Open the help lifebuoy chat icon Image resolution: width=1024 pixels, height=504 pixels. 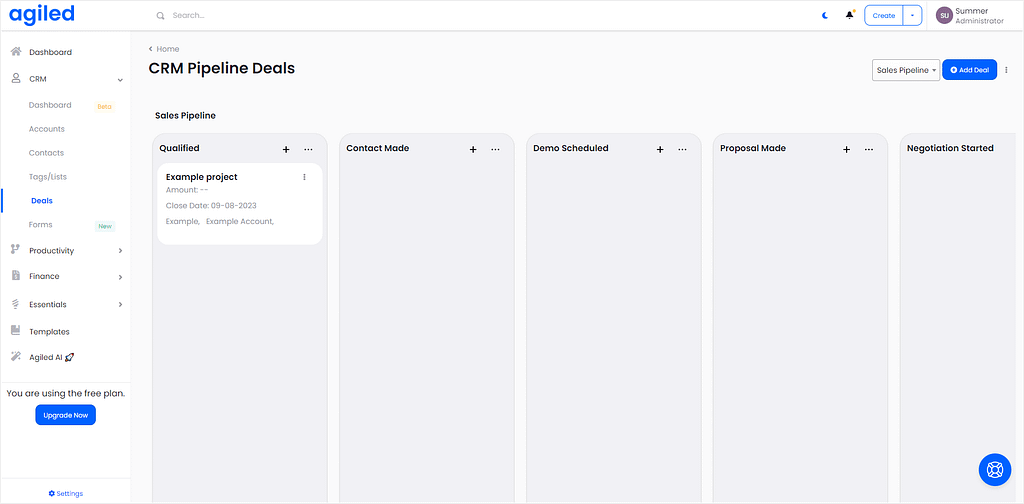coord(995,469)
